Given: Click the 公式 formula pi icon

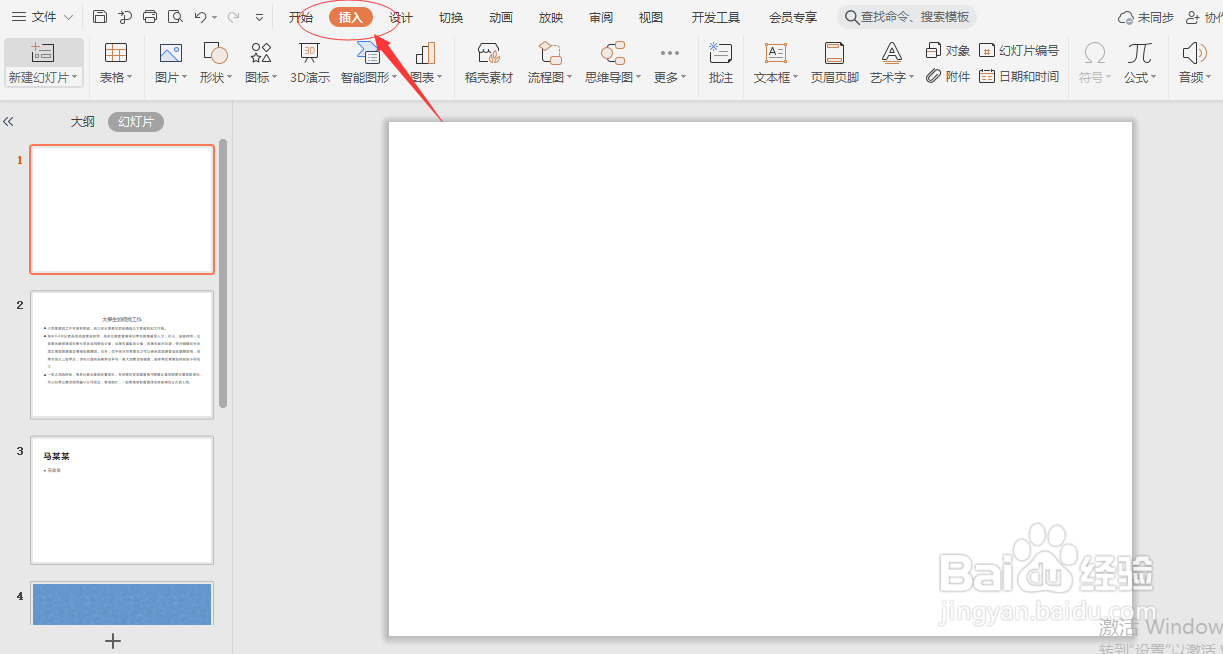Looking at the screenshot, I should click(1139, 54).
